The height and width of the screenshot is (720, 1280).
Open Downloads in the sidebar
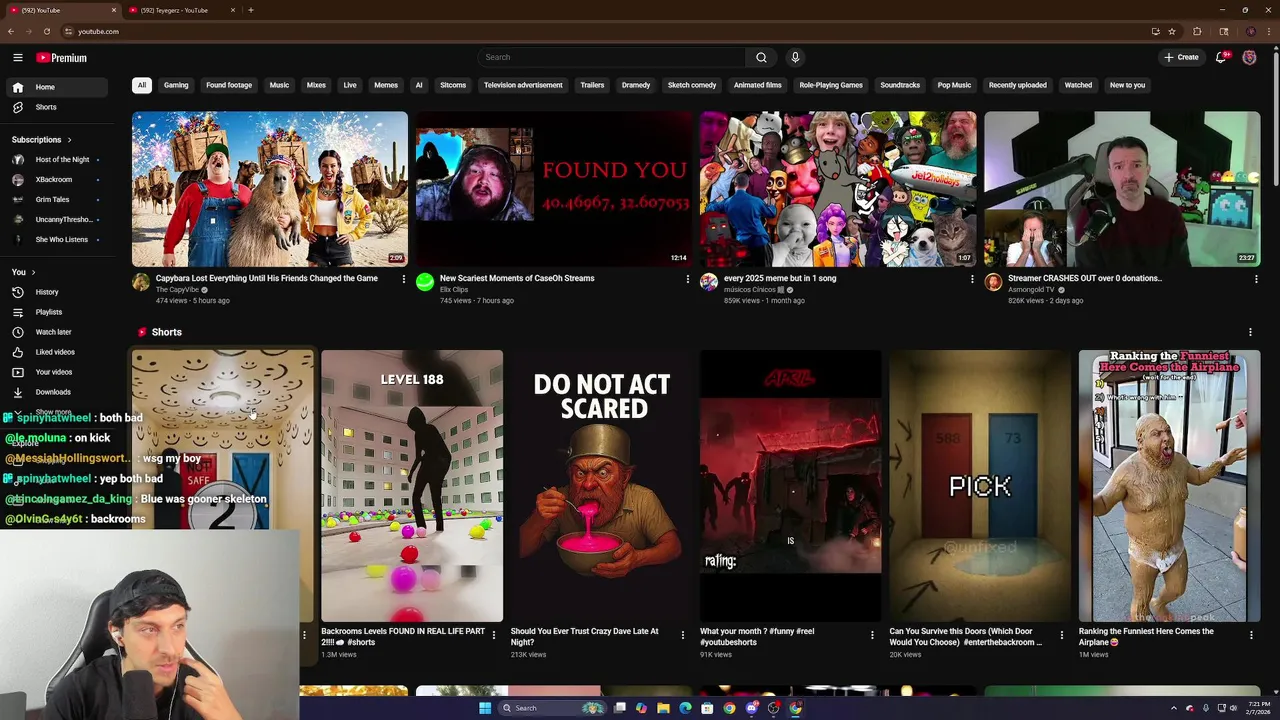click(x=57, y=392)
